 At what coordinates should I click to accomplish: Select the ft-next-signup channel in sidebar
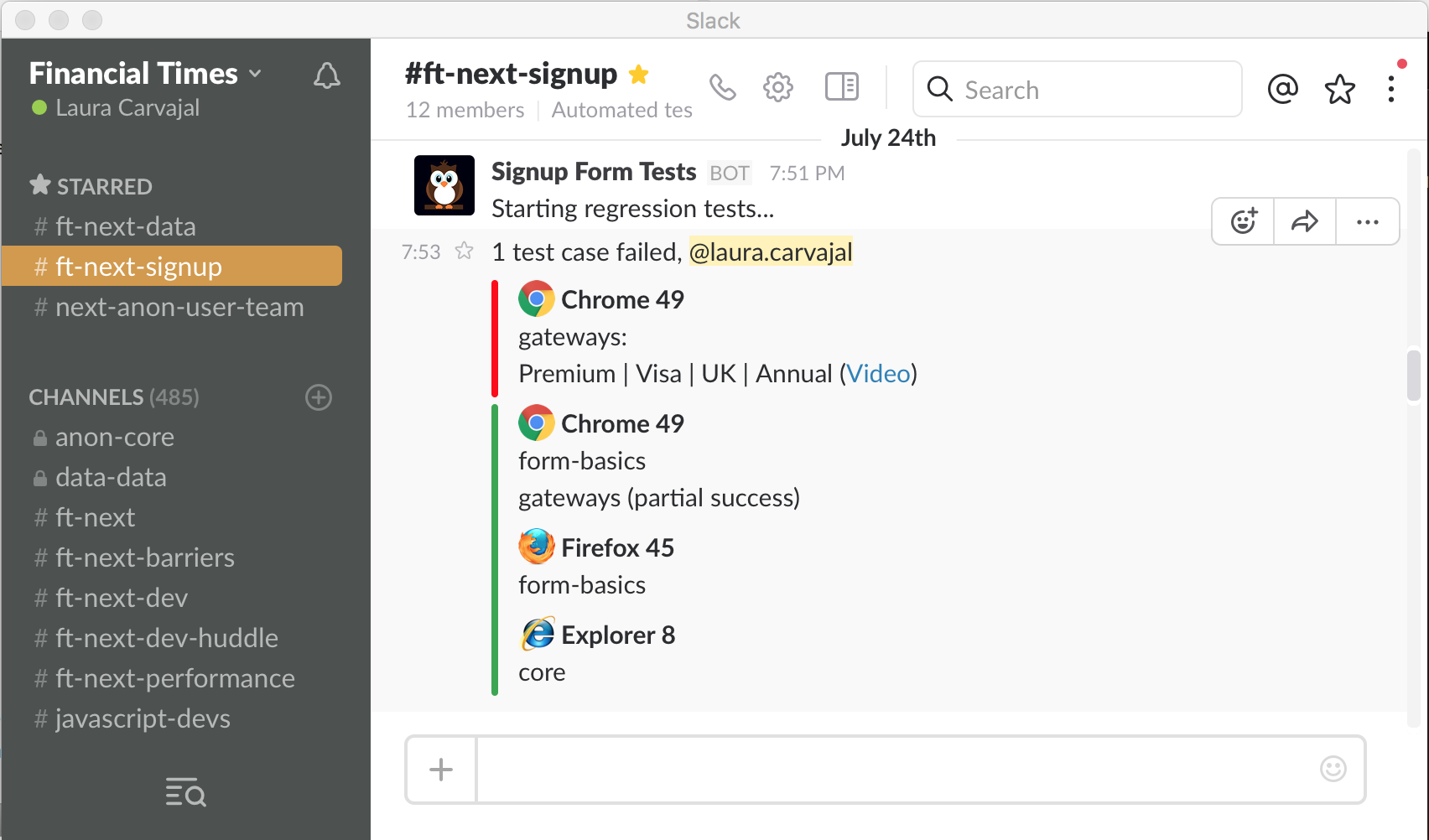click(172, 267)
